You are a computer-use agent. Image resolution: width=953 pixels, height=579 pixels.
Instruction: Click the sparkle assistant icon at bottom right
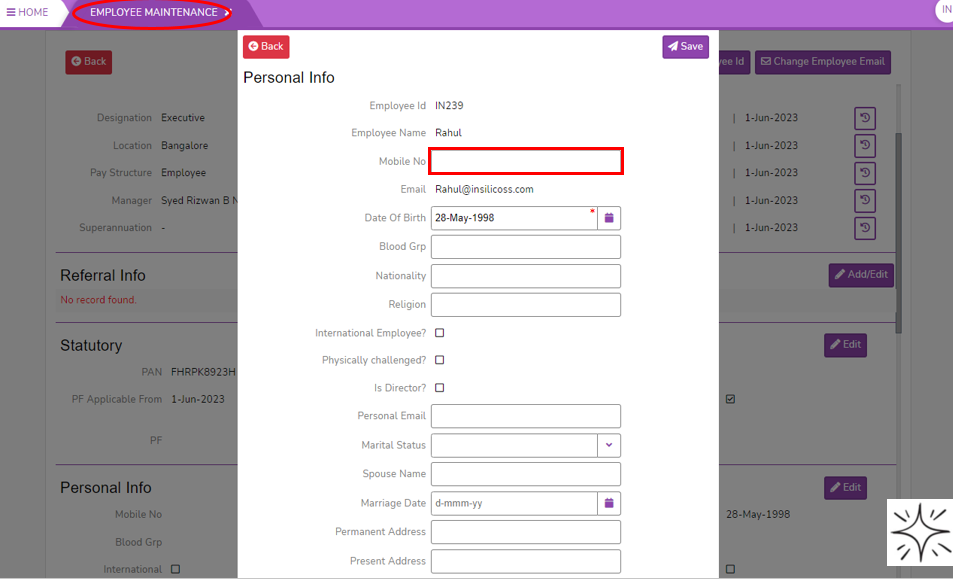919,532
